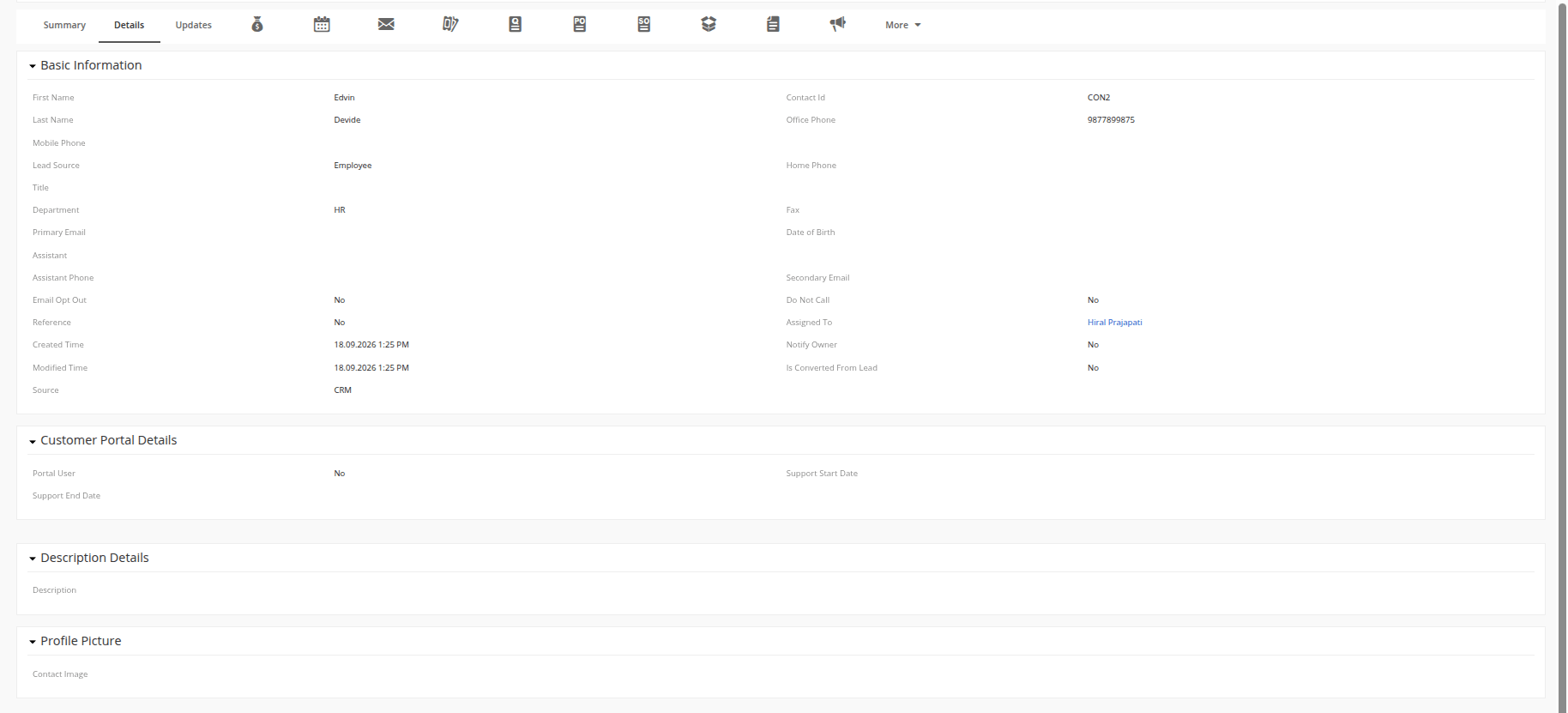The height and width of the screenshot is (713, 1568).
Task: Open the Campaigns megaphone icon tab
Action: [838, 25]
